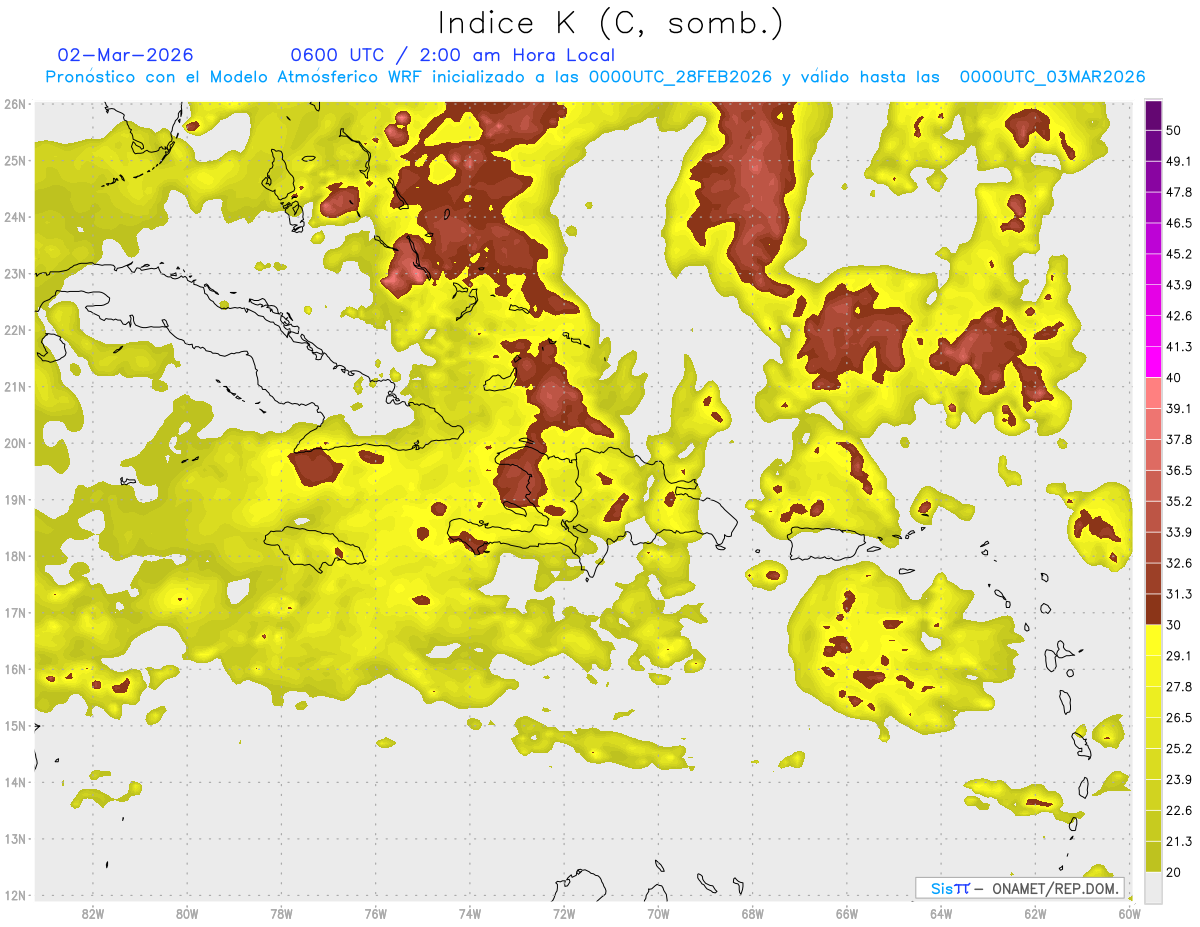This screenshot has height=927, width=1200.
Task: Click the 36.5 legend value
Action: coord(1179,470)
